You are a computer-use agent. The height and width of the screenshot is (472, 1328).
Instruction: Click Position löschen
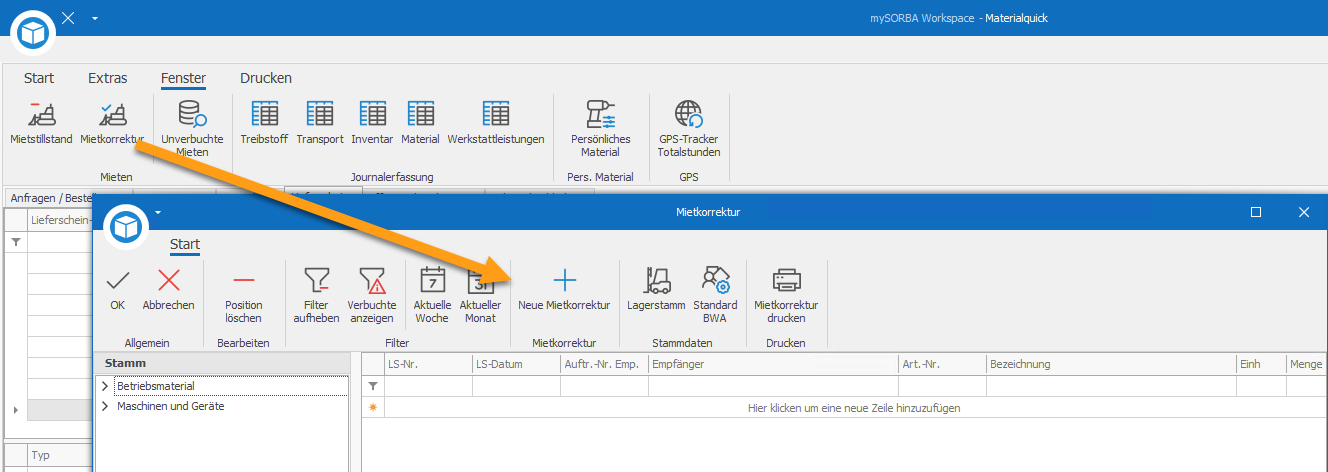pyautogui.click(x=244, y=295)
